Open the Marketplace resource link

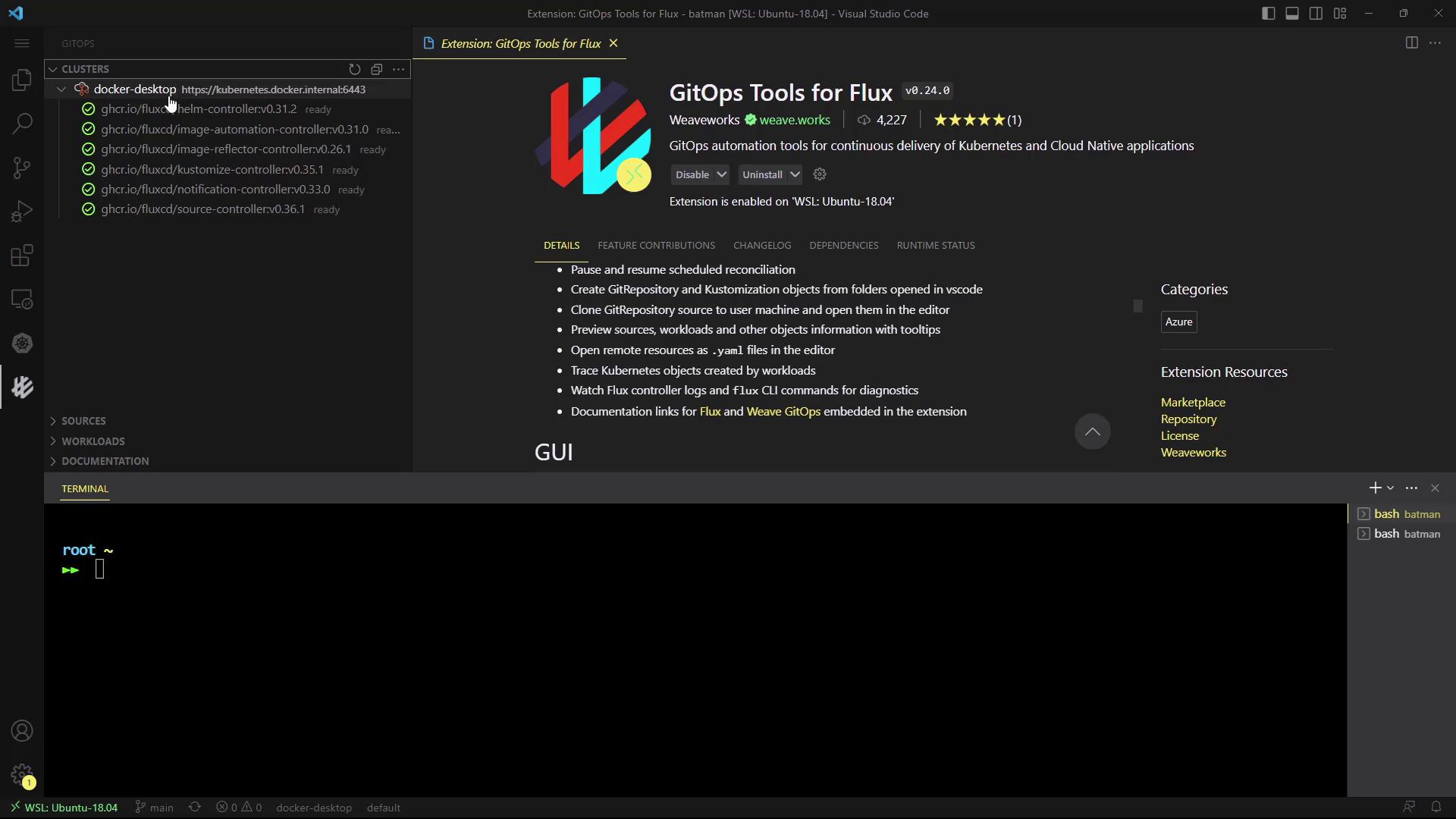(x=1192, y=403)
